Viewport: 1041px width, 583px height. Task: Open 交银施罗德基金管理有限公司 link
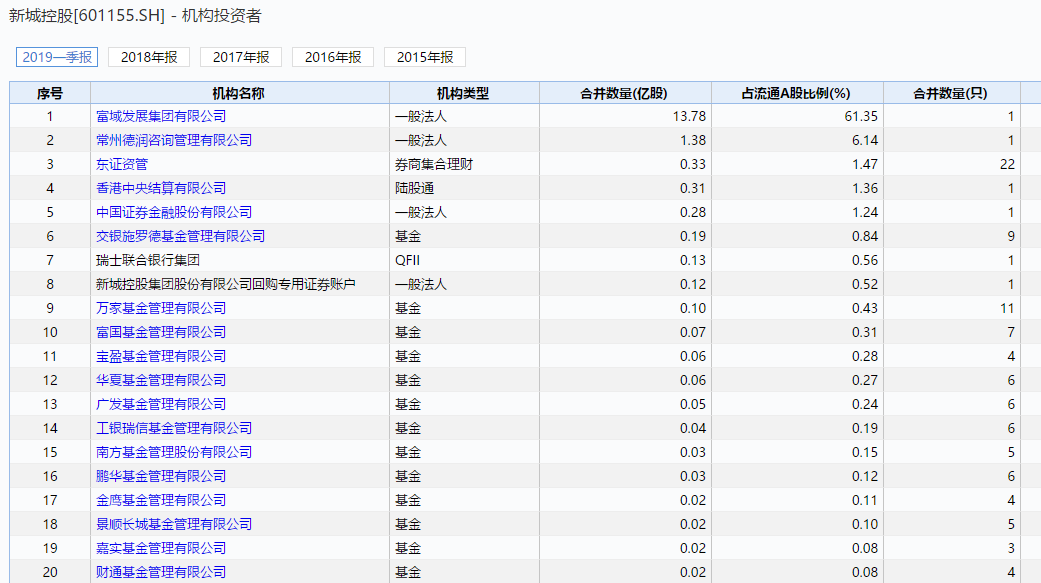click(x=180, y=236)
